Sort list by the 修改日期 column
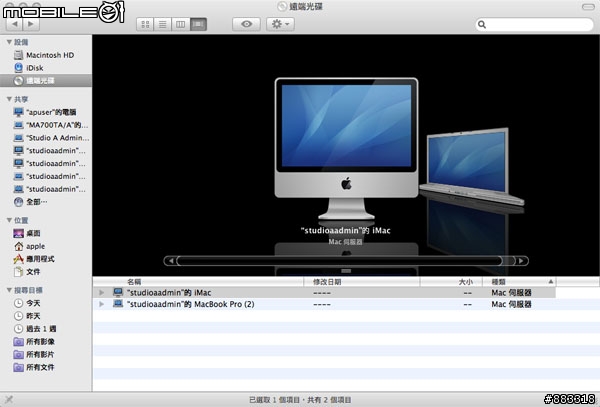 tap(362, 282)
